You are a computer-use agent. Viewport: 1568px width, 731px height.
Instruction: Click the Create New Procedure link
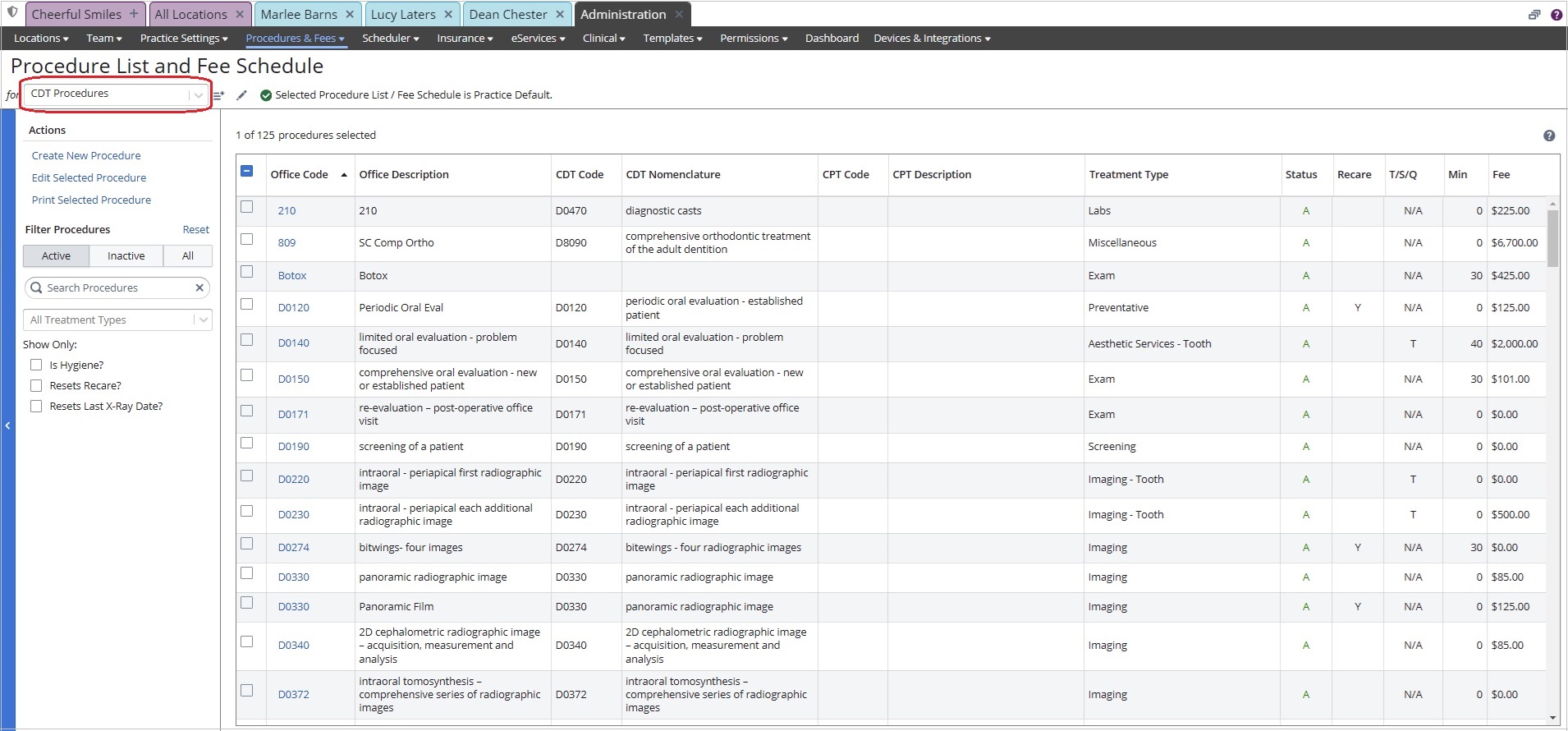(86, 155)
